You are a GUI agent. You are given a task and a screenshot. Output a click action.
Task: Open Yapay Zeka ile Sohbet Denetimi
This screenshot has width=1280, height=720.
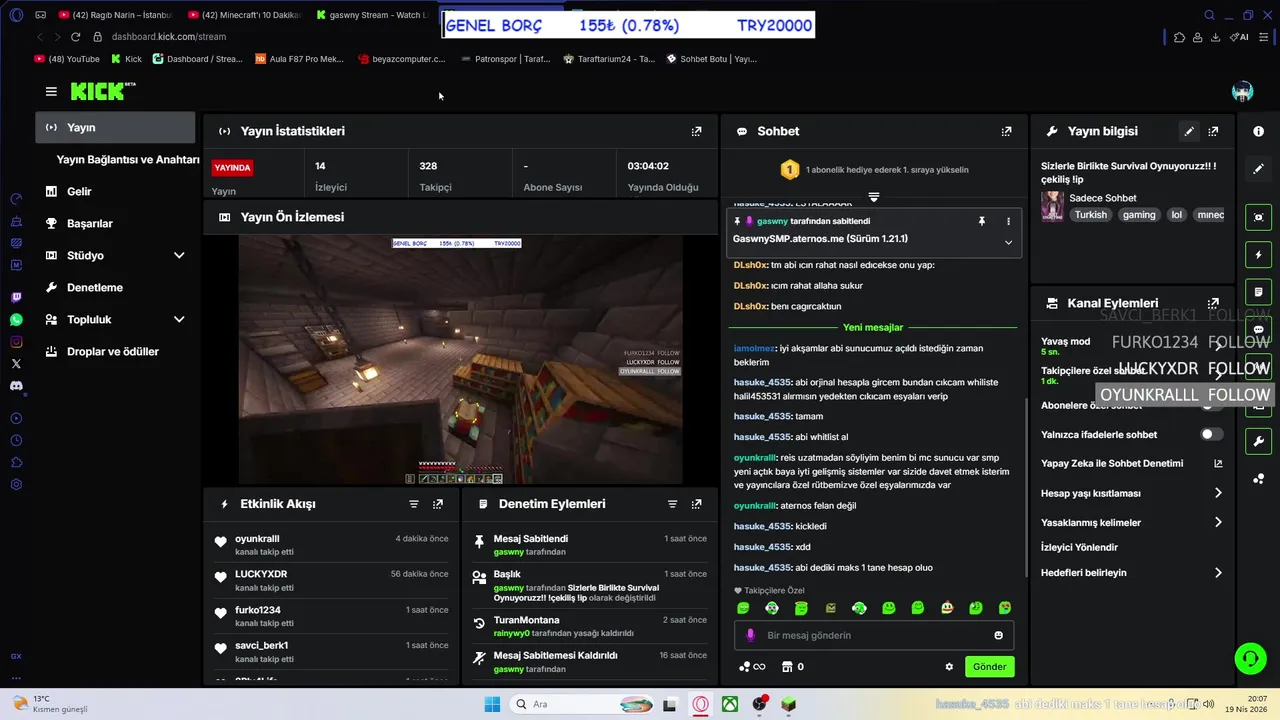pyautogui.click(x=1131, y=463)
